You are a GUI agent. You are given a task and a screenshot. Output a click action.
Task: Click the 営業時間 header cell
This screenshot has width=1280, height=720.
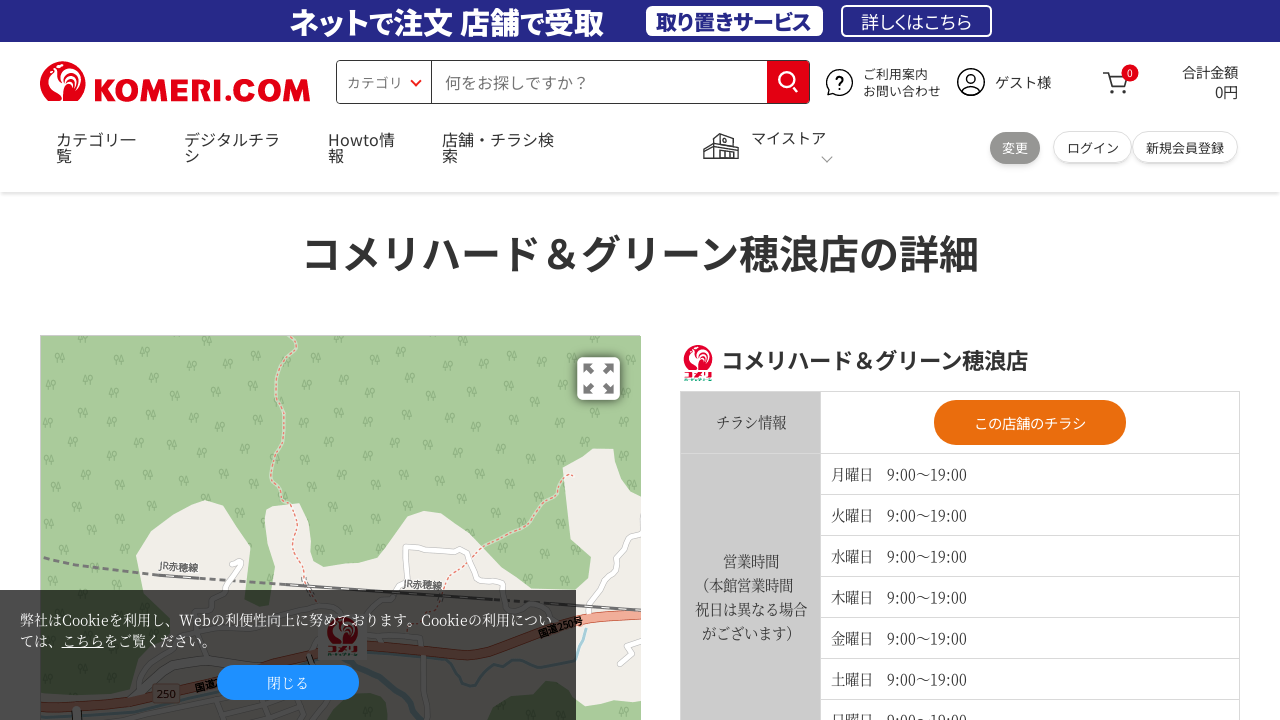(751, 587)
